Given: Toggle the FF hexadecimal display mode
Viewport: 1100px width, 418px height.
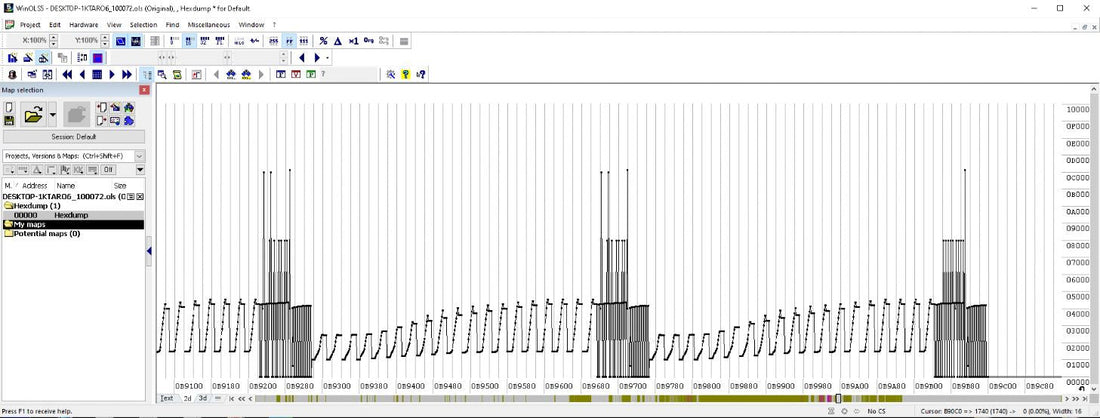Looking at the screenshot, I should click(289, 41).
